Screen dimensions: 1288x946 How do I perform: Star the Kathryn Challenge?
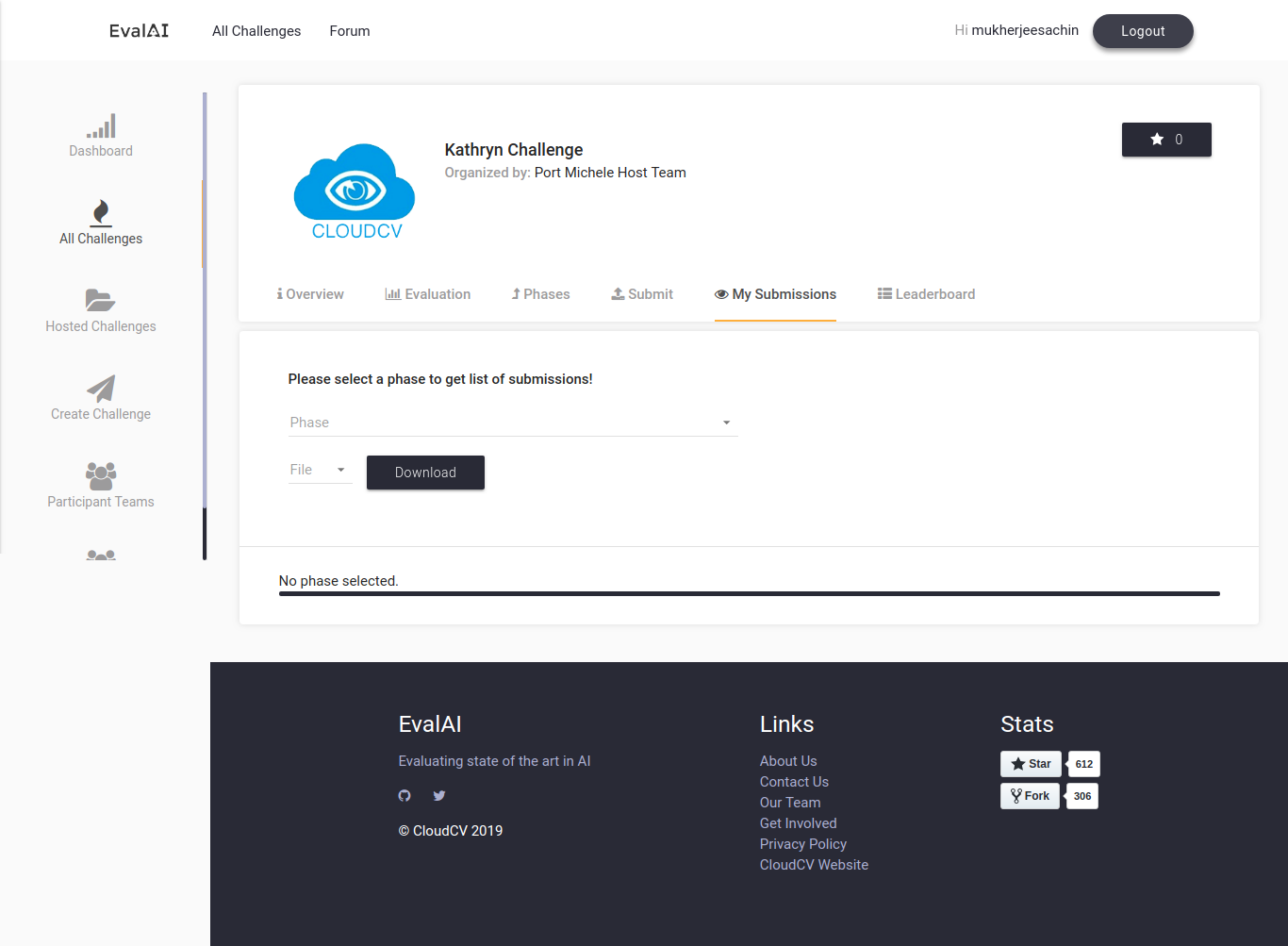1166,140
